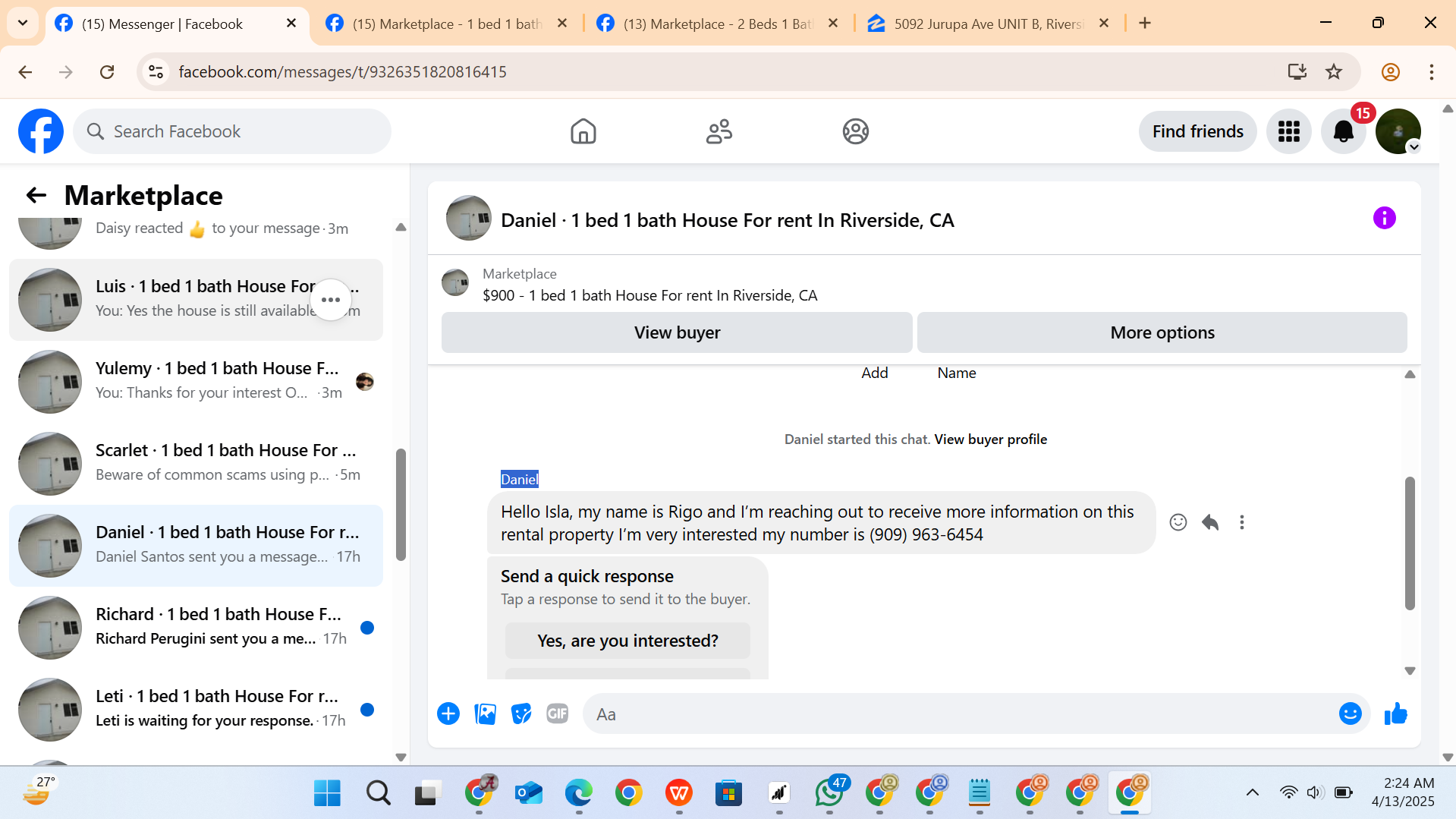Open Microsoft Edge from taskbar
1456x819 pixels.
pyautogui.click(x=578, y=793)
